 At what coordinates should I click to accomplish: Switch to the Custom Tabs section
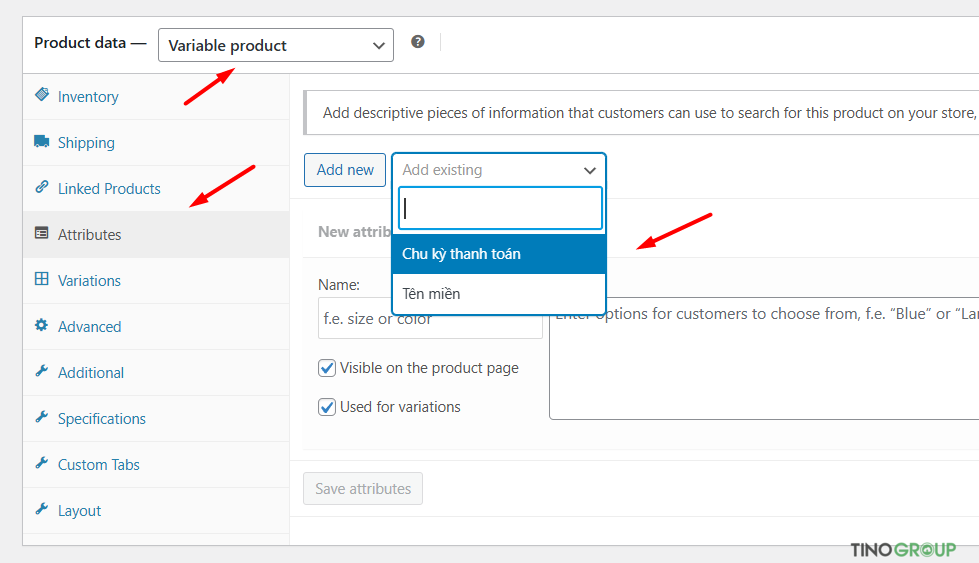tap(98, 465)
